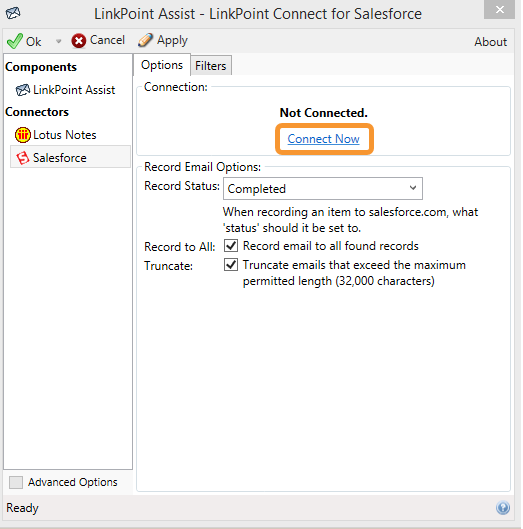Open the About menu item
Image resolution: width=523 pixels, height=529 pixels.
[490, 42]
